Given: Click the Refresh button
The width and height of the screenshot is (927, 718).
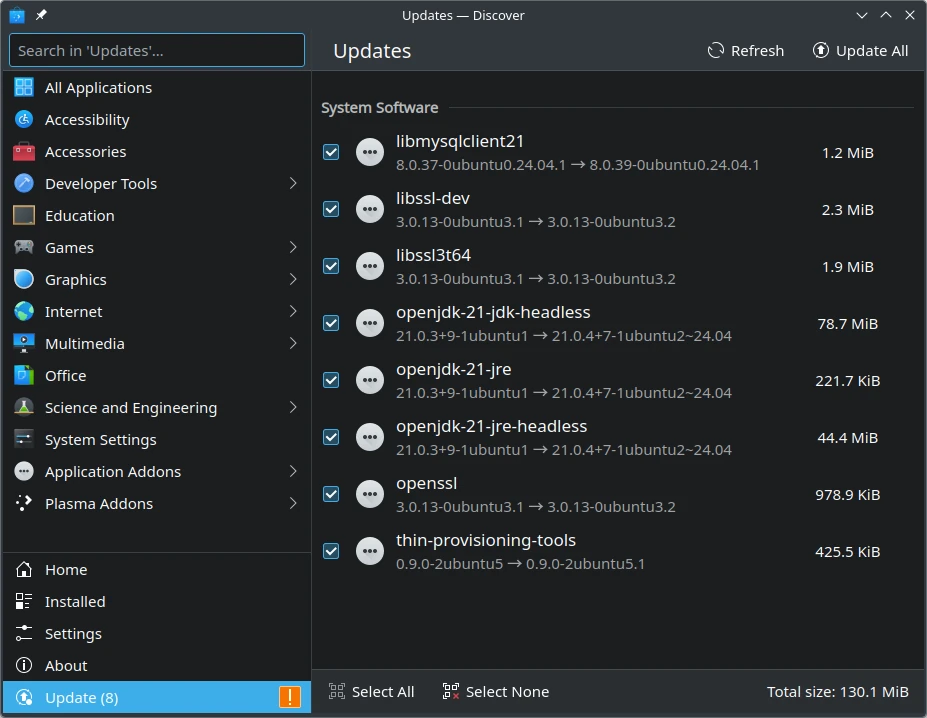Looking at the screenshot, I should pyautogui.click(x=746, y=51).
